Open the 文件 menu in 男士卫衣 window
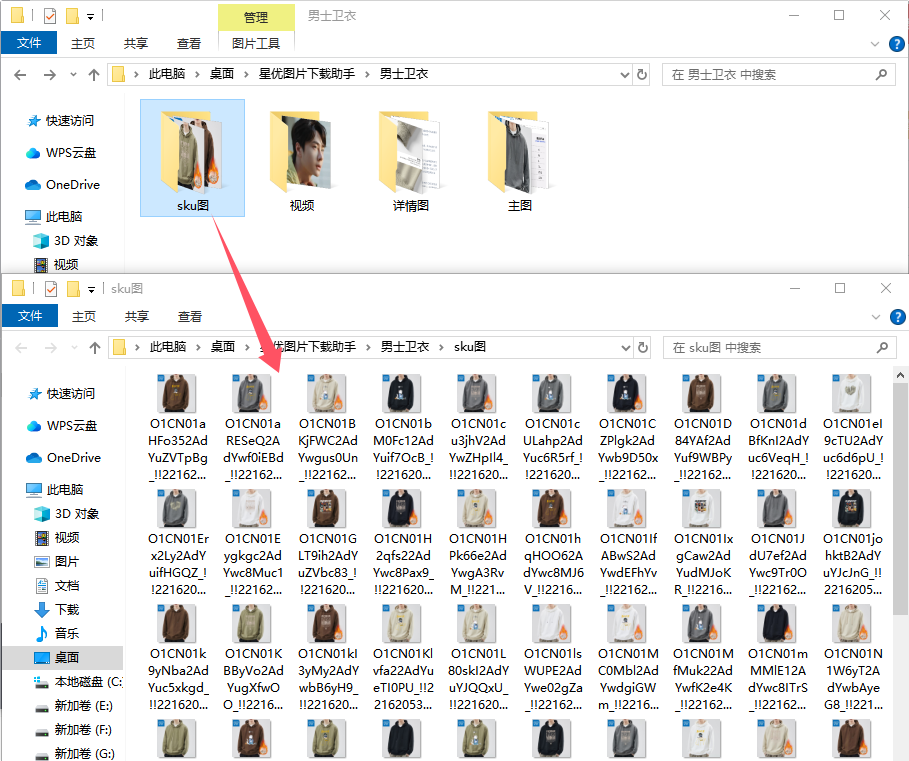909x761 pixels. pos(29,43)
